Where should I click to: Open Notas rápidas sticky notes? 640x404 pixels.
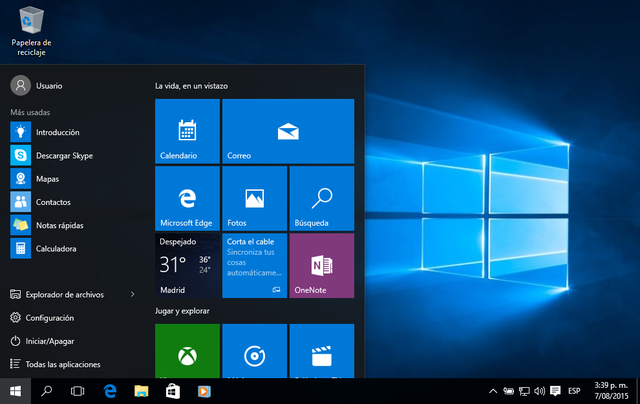47,225
